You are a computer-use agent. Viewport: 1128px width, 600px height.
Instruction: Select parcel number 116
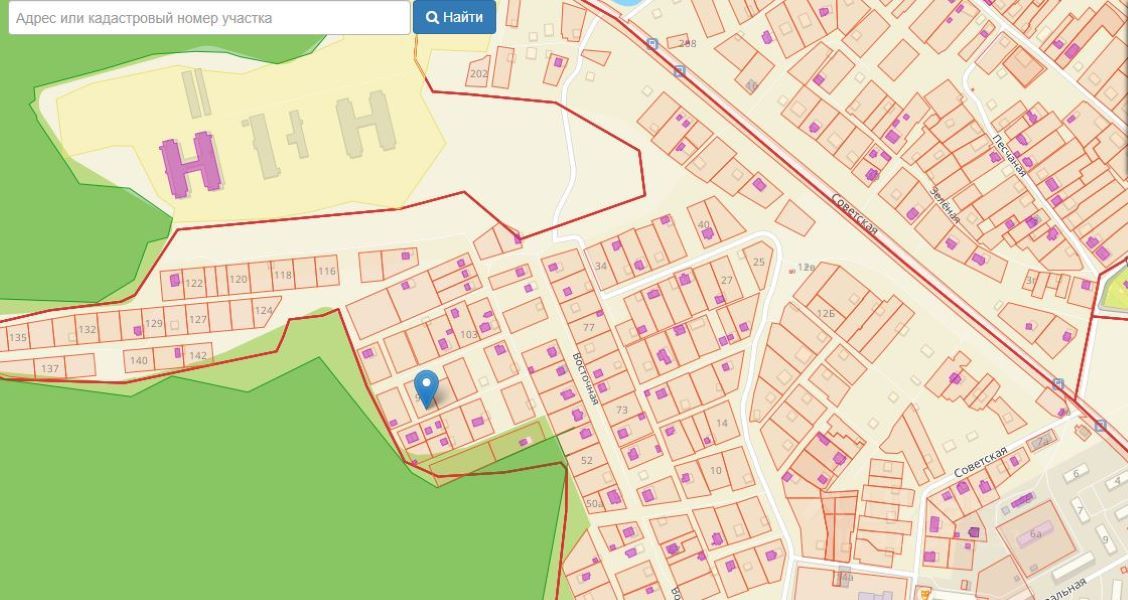[x=327, y=271]
